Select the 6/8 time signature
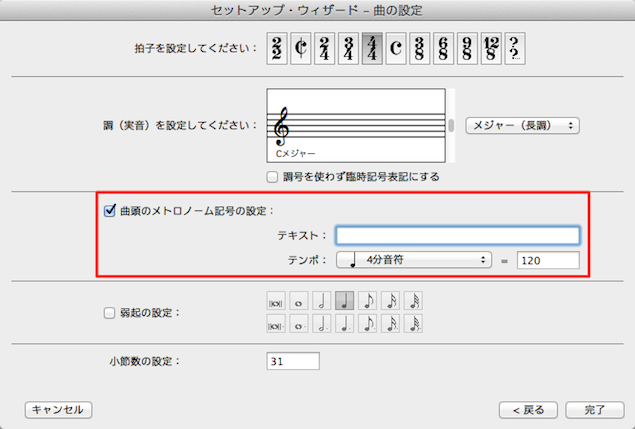Viewport: 635px width, 429px height. [x=443, y=49]
